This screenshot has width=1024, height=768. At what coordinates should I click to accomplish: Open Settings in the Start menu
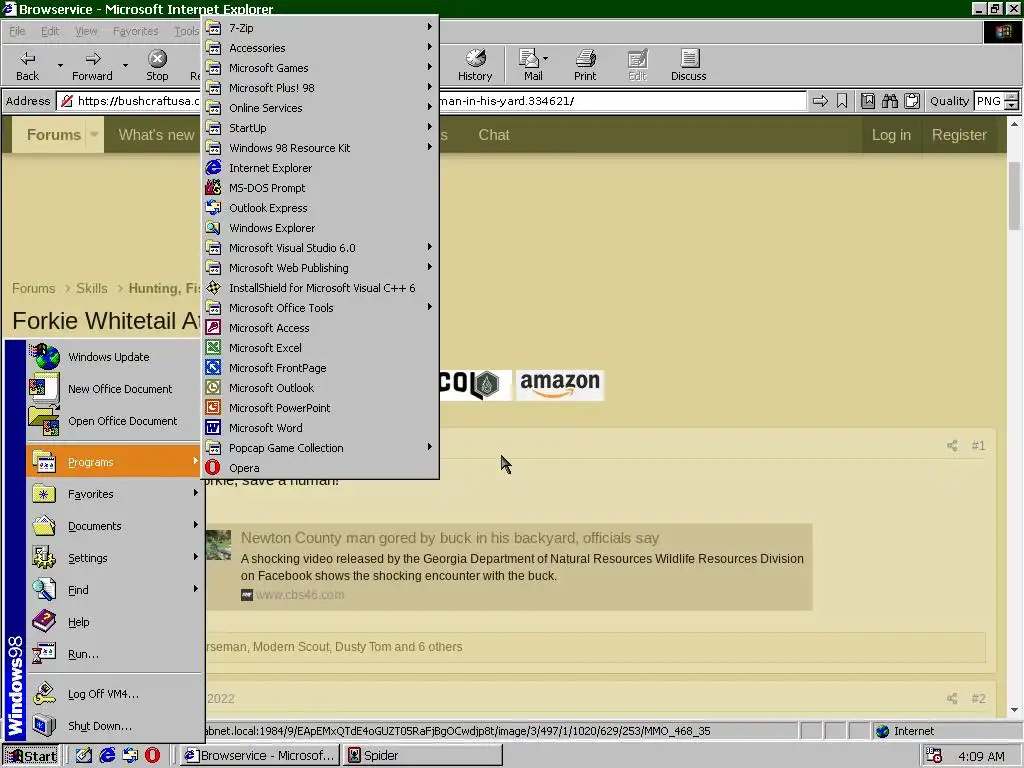[x=114, y=558]
